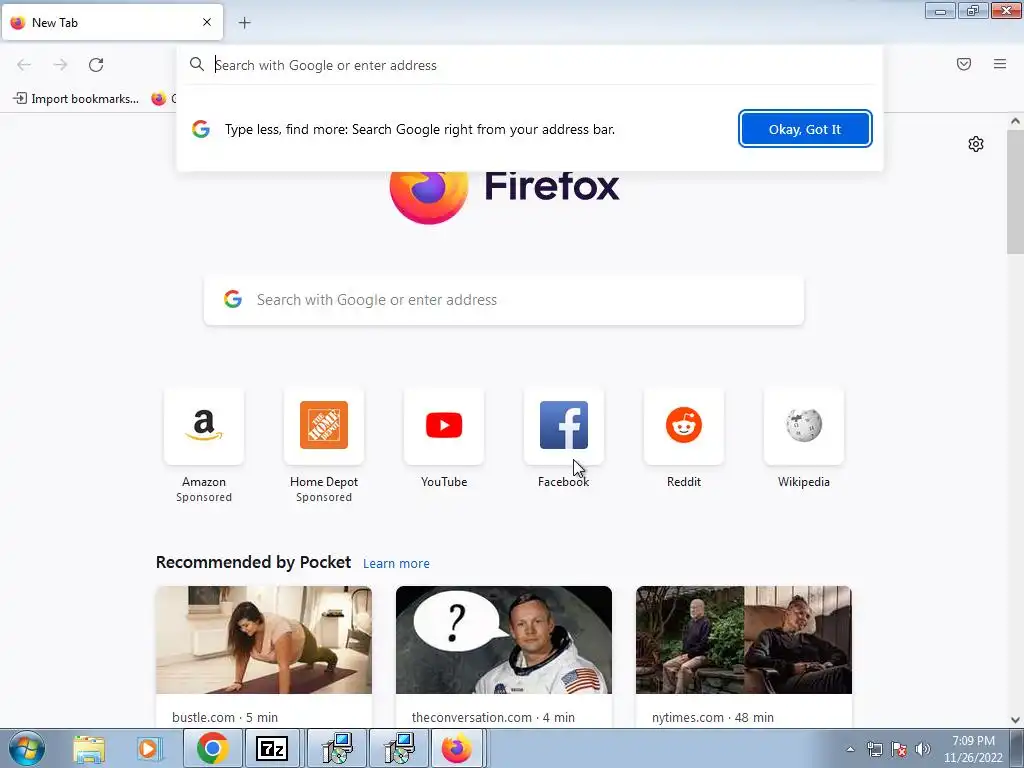Viewport: 1024px width, 768px height.
Task: Click the volume speaker tray icon
Action: (923, 750)
